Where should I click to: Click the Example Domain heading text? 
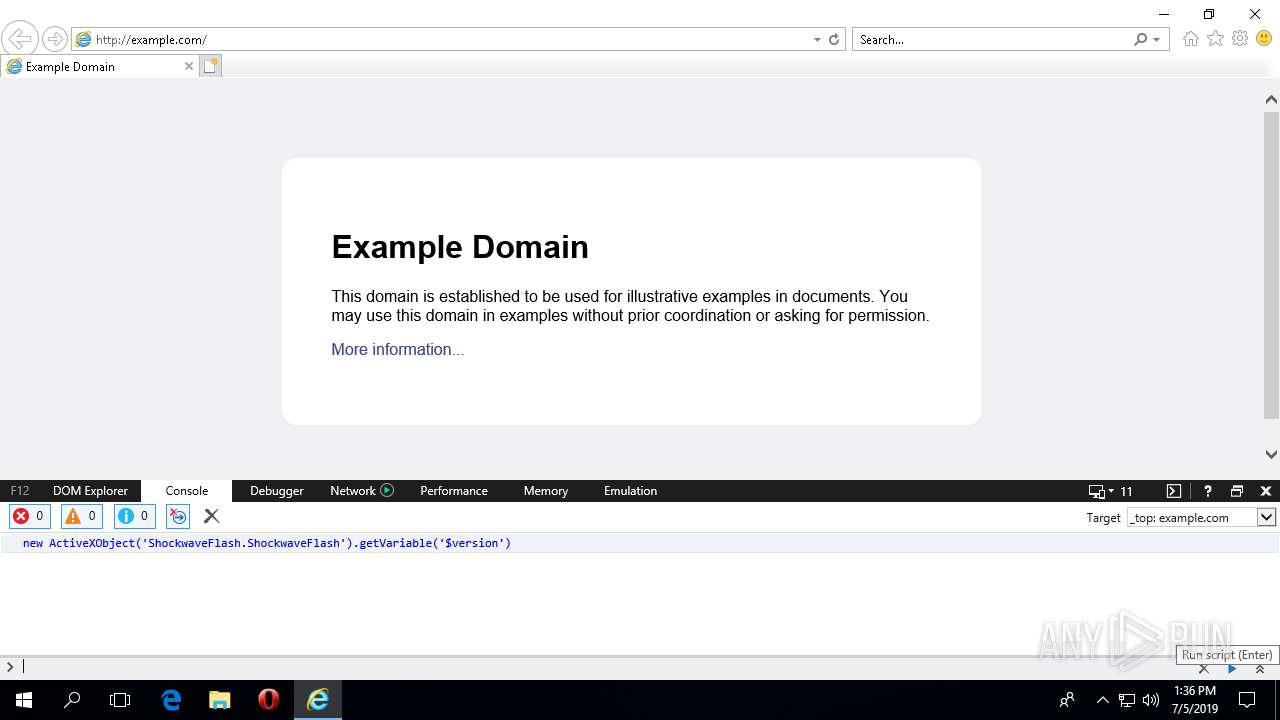tap(460, 247)
